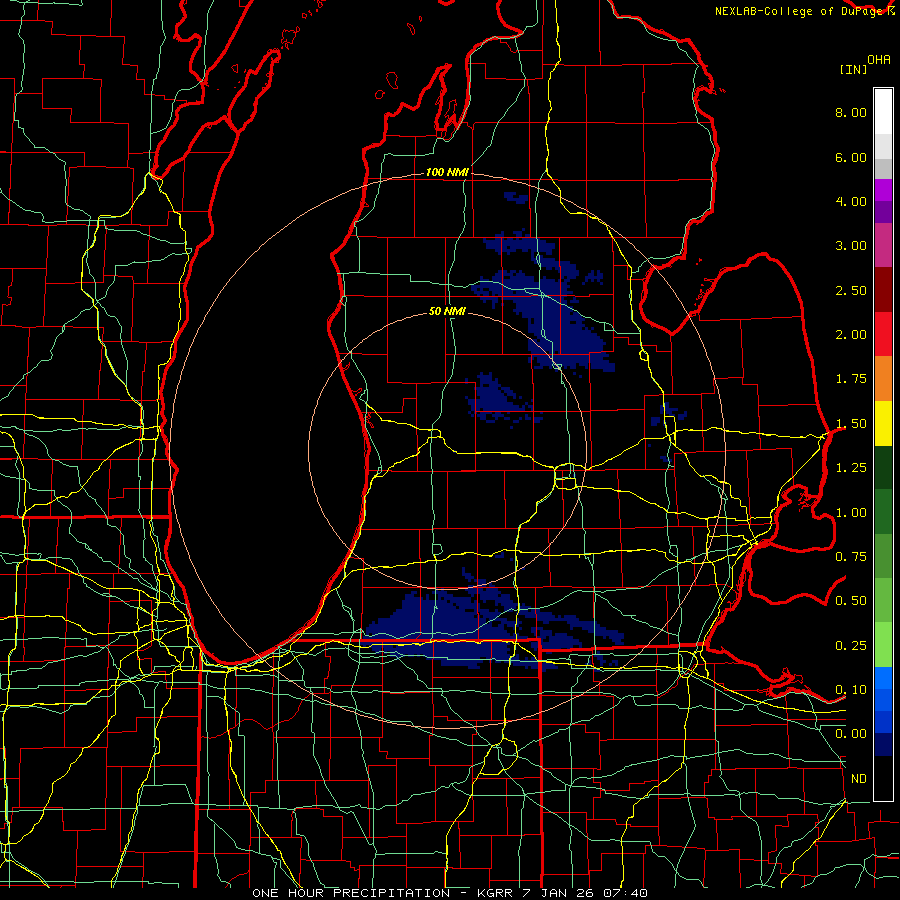Click the magenta swatch in color scale
Image resolution: width=900 pixels, height=900 pixels.
click(x=883, y=190)
